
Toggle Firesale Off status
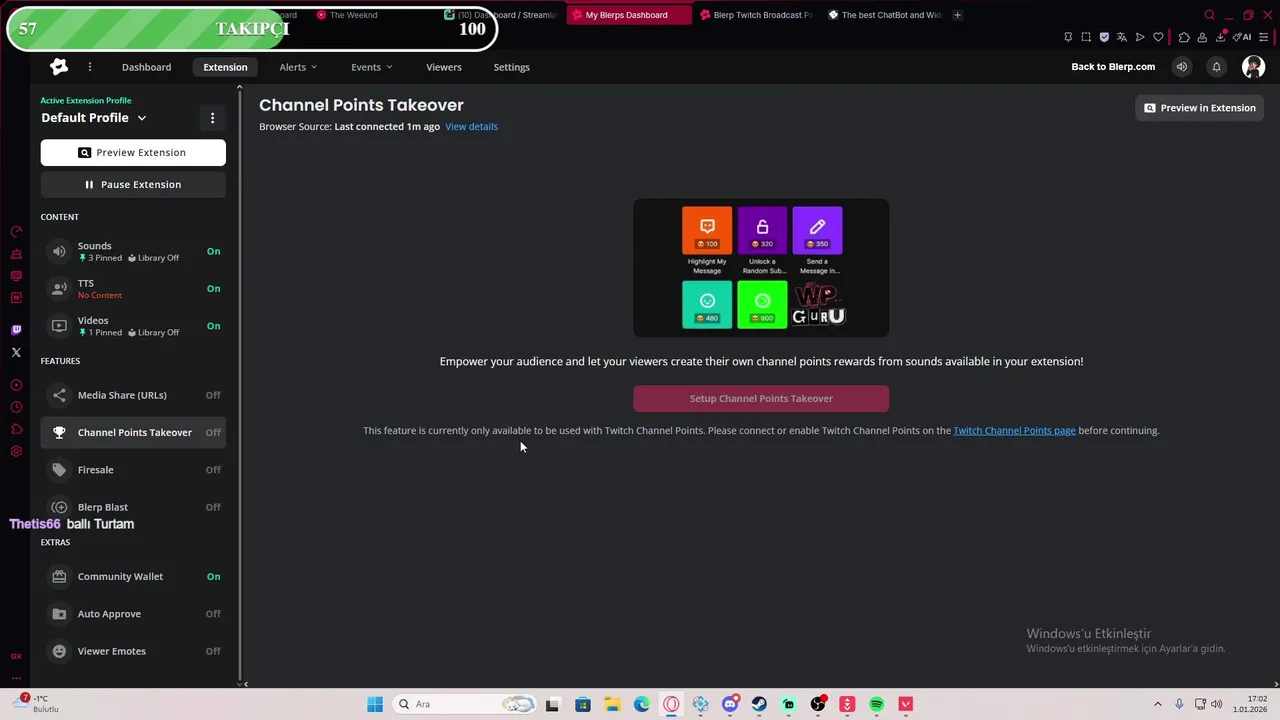point(213,470)
